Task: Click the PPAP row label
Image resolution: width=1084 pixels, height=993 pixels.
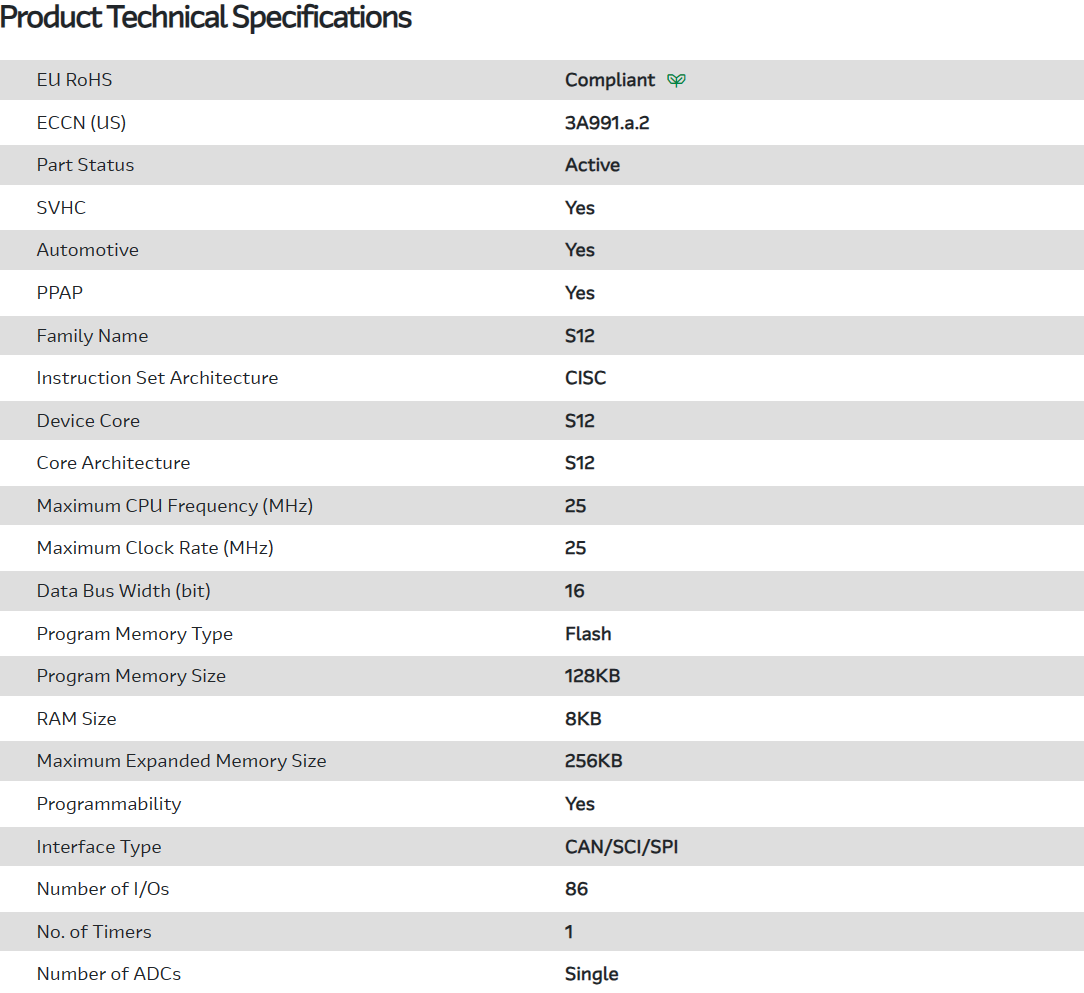Action: (x=60, y=293)
